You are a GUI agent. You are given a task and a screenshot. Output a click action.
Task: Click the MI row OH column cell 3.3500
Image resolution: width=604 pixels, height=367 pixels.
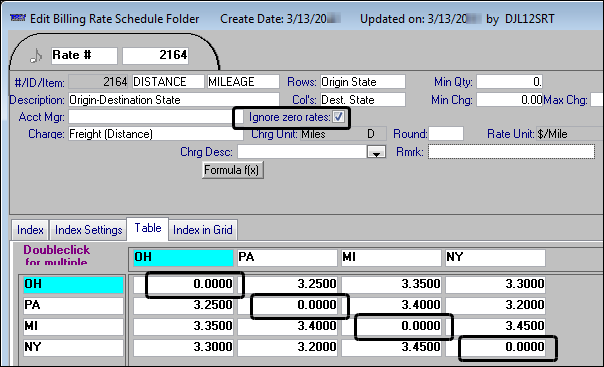point(183,326)
